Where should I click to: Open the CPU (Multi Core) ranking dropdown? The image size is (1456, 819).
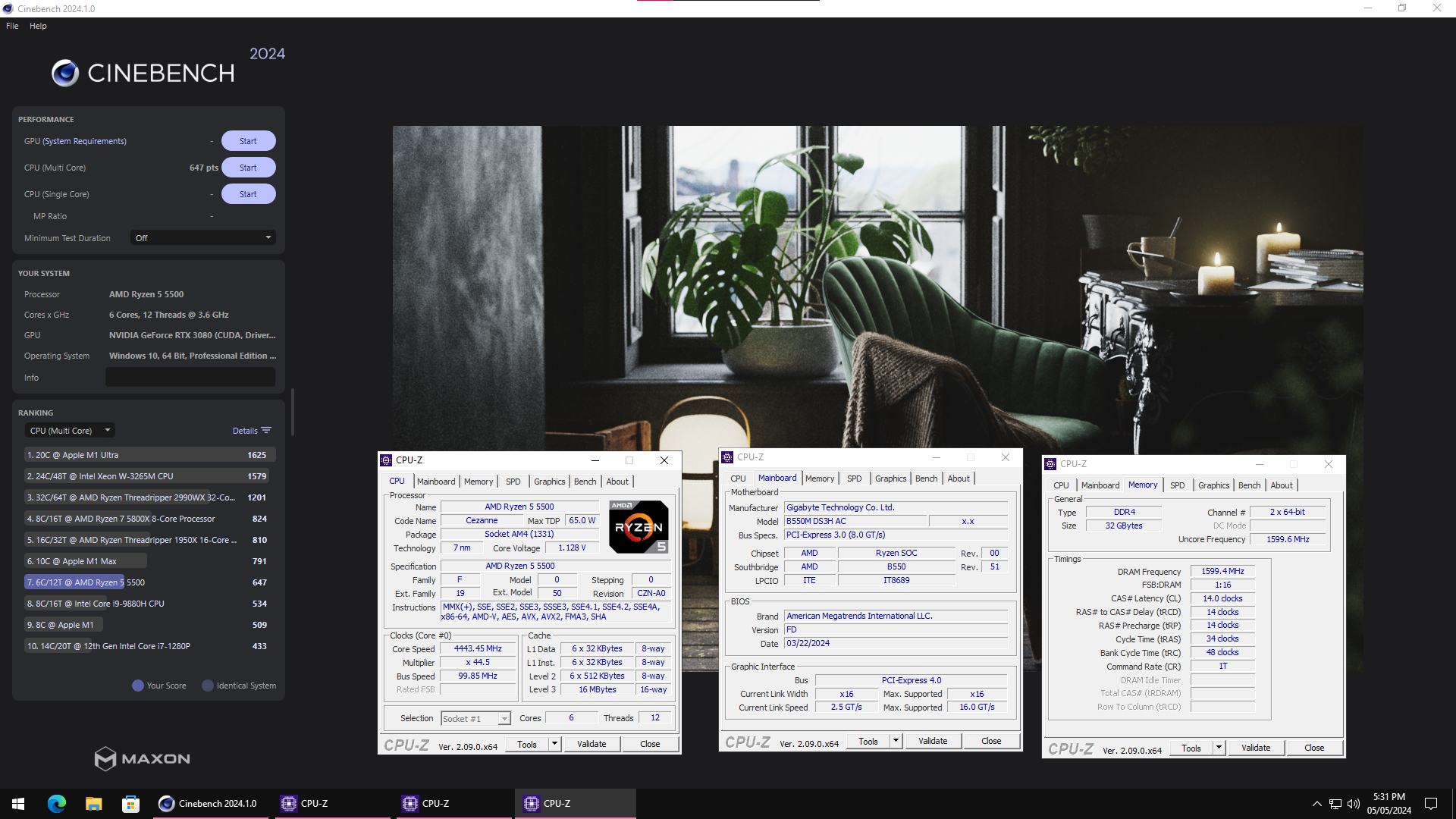click(x=70, y=431)
